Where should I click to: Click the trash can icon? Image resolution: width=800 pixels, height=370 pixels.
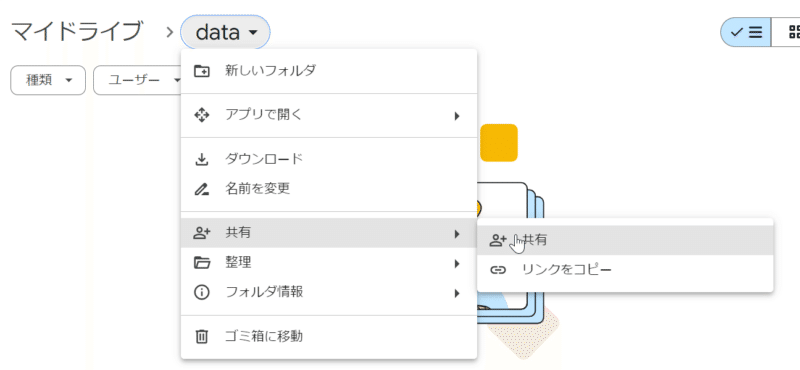pyautogui.click(x=202, y=336)
